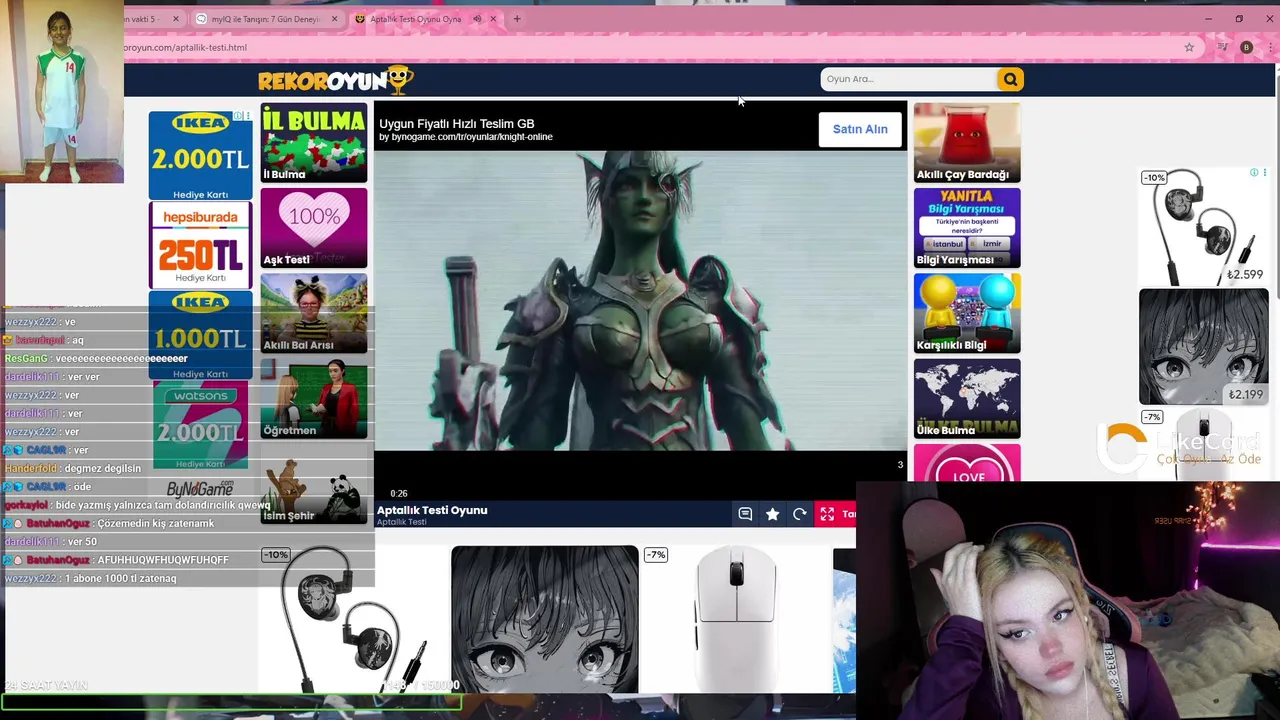Click the Aptallık Testi Oyunu title text
The image size is (1280, 720).
[x=432, y=510]
